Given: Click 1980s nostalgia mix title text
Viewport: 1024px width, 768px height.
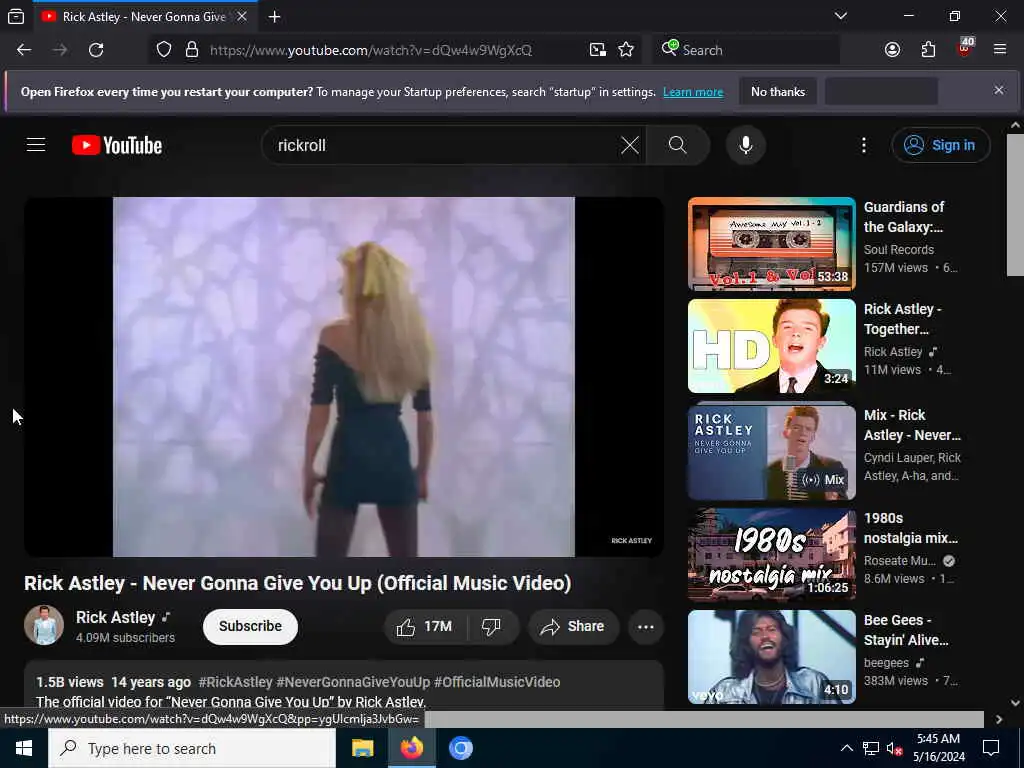Looking at the screenshot, I should pyautogui.click(x=910, y=528).
